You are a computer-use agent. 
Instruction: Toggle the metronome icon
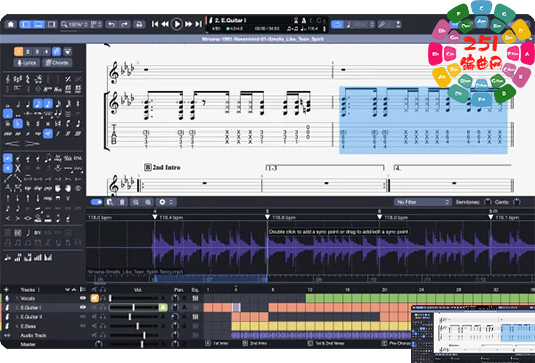[x=303, y=20]
